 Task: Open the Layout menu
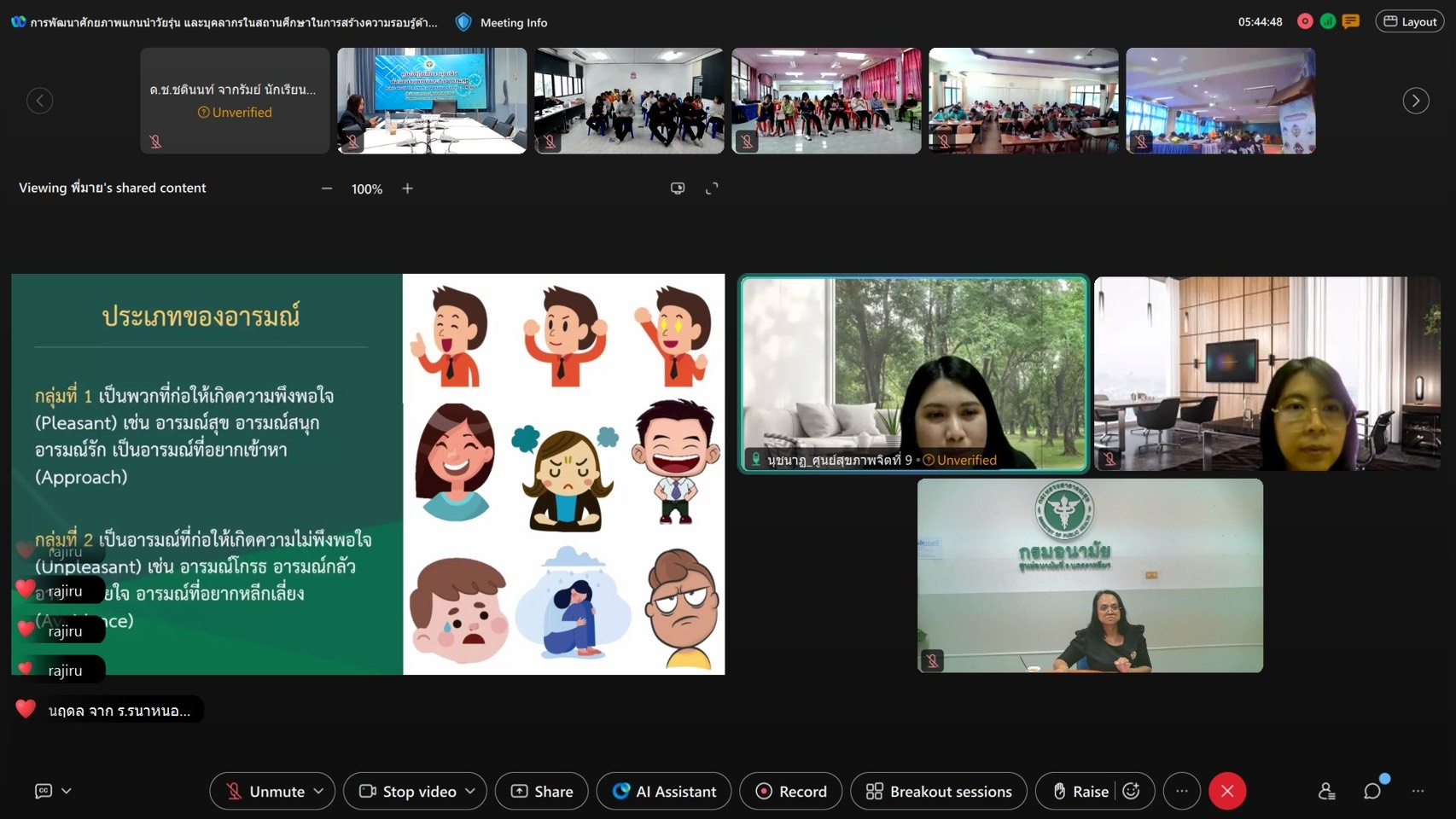(1410, 21)
